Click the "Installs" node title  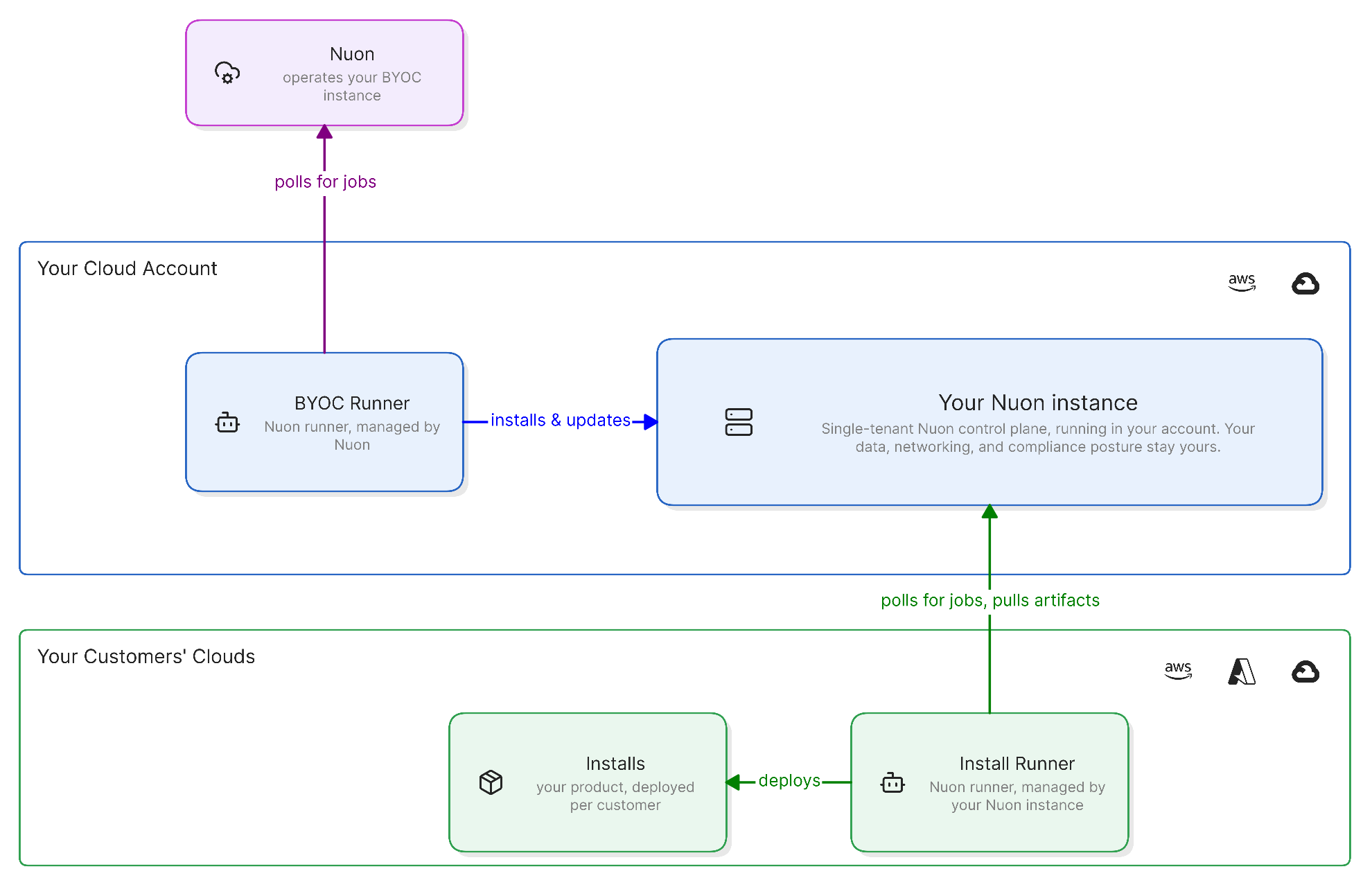tap(615, 764)
